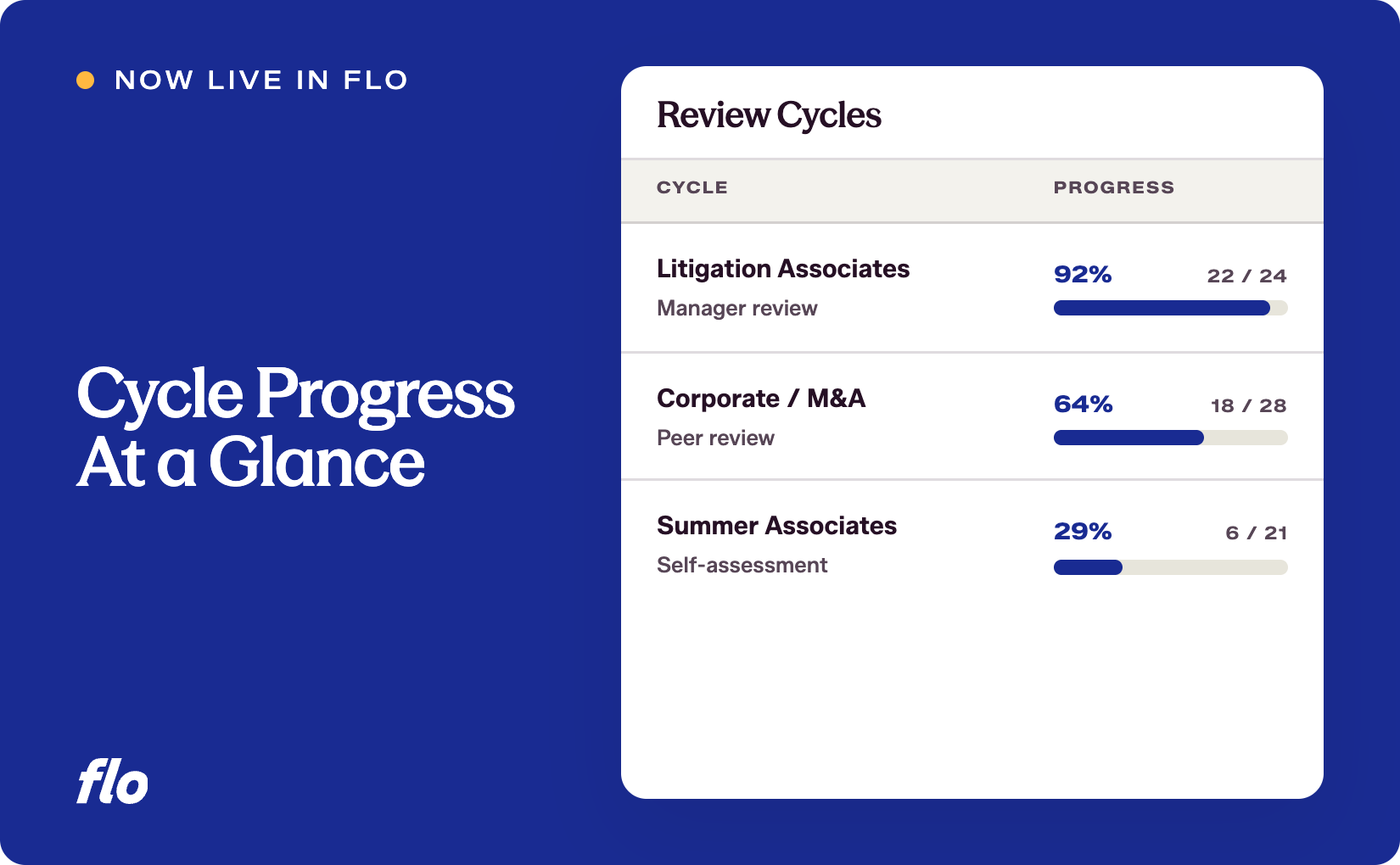The width and height of the screenshot is (1400, 865).
Task: Sort by the PROGRESS column header
Action: 1113,187
